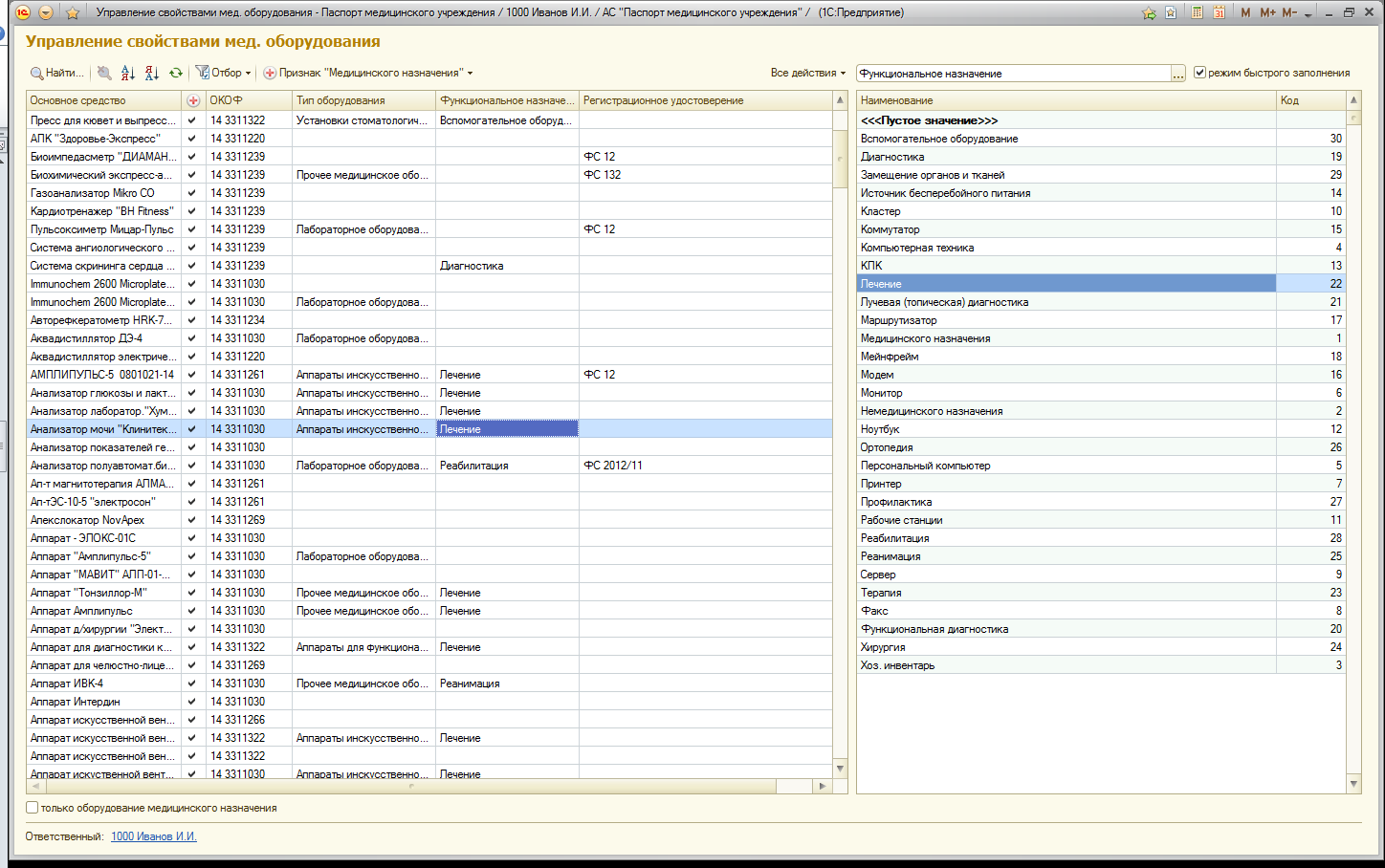The image size is (1385, 868).
Task: Click the green refresh icon
Action: (176, 74)
